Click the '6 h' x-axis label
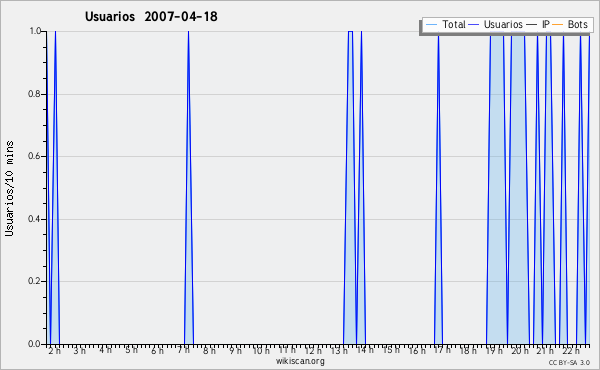 pos(157,351)
